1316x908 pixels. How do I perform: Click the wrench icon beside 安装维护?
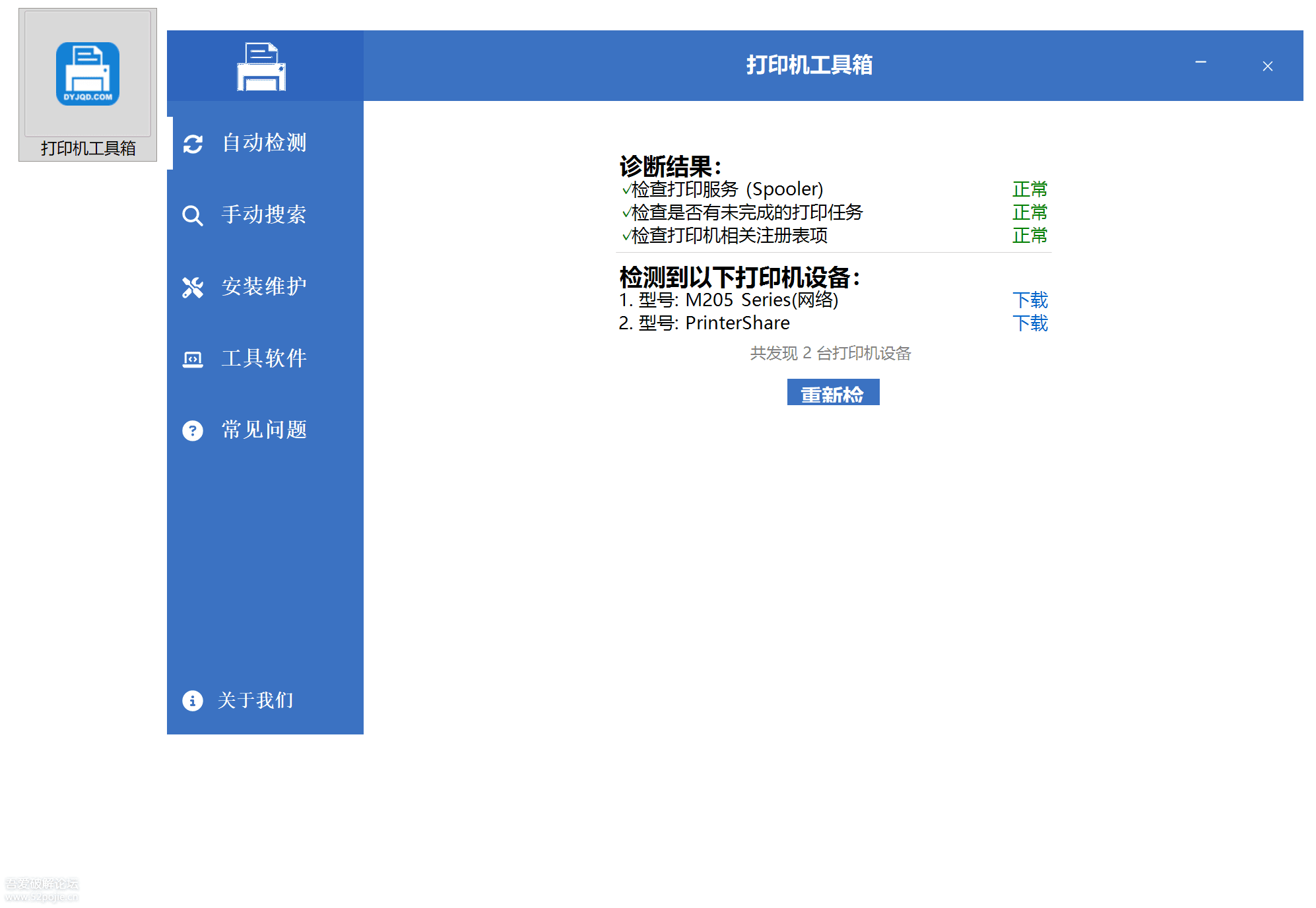tap(192, 286)
